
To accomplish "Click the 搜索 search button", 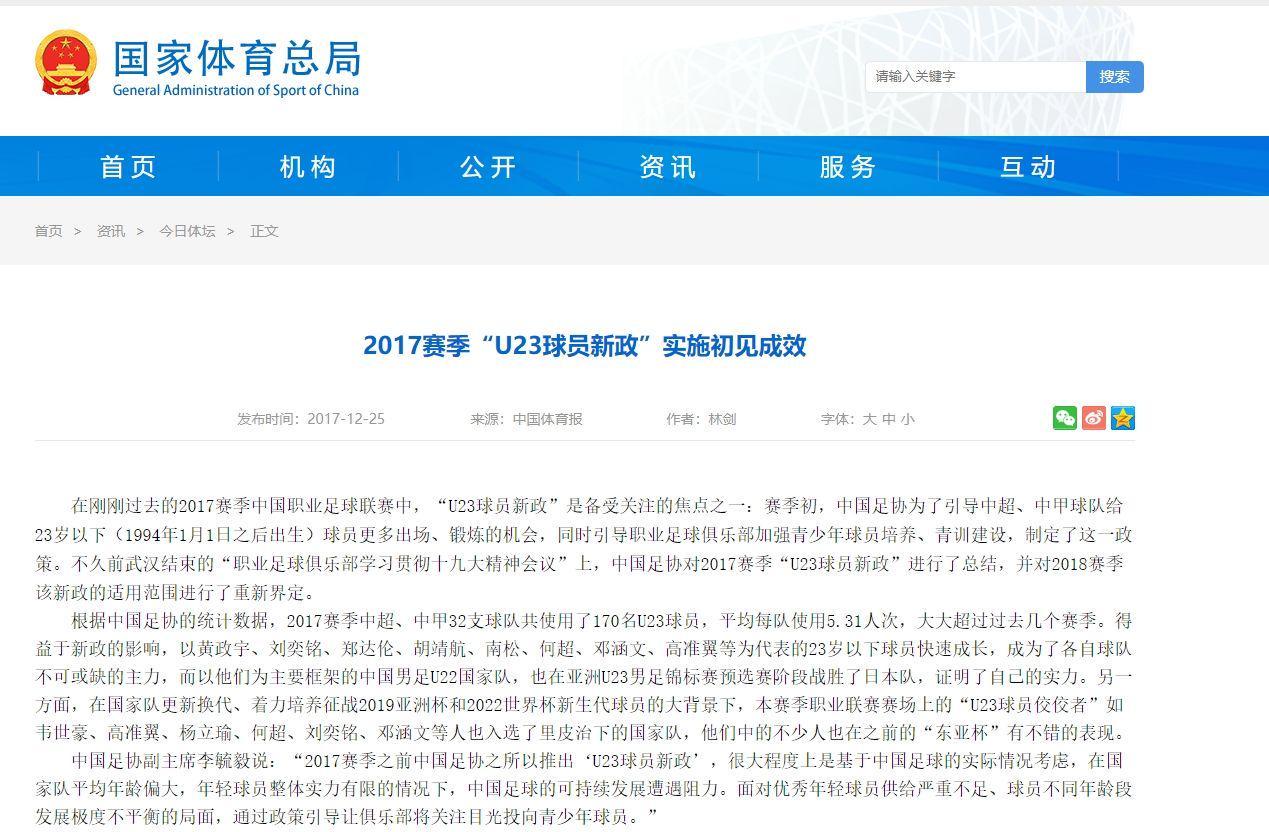I will coord(1114,77).
